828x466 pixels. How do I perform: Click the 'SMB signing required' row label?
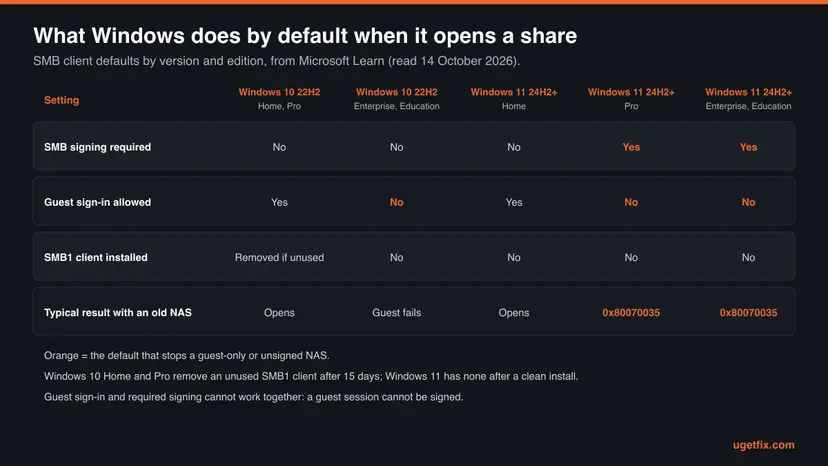click(97, 147)
